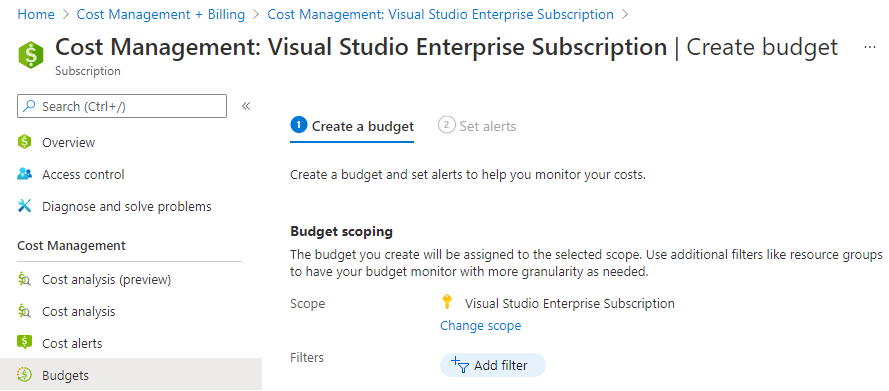Image resolution: width=889 pixels, height=391 pixels.
Task: Collapse the sidebar with double chevron
Action: (x=246, y=106)
